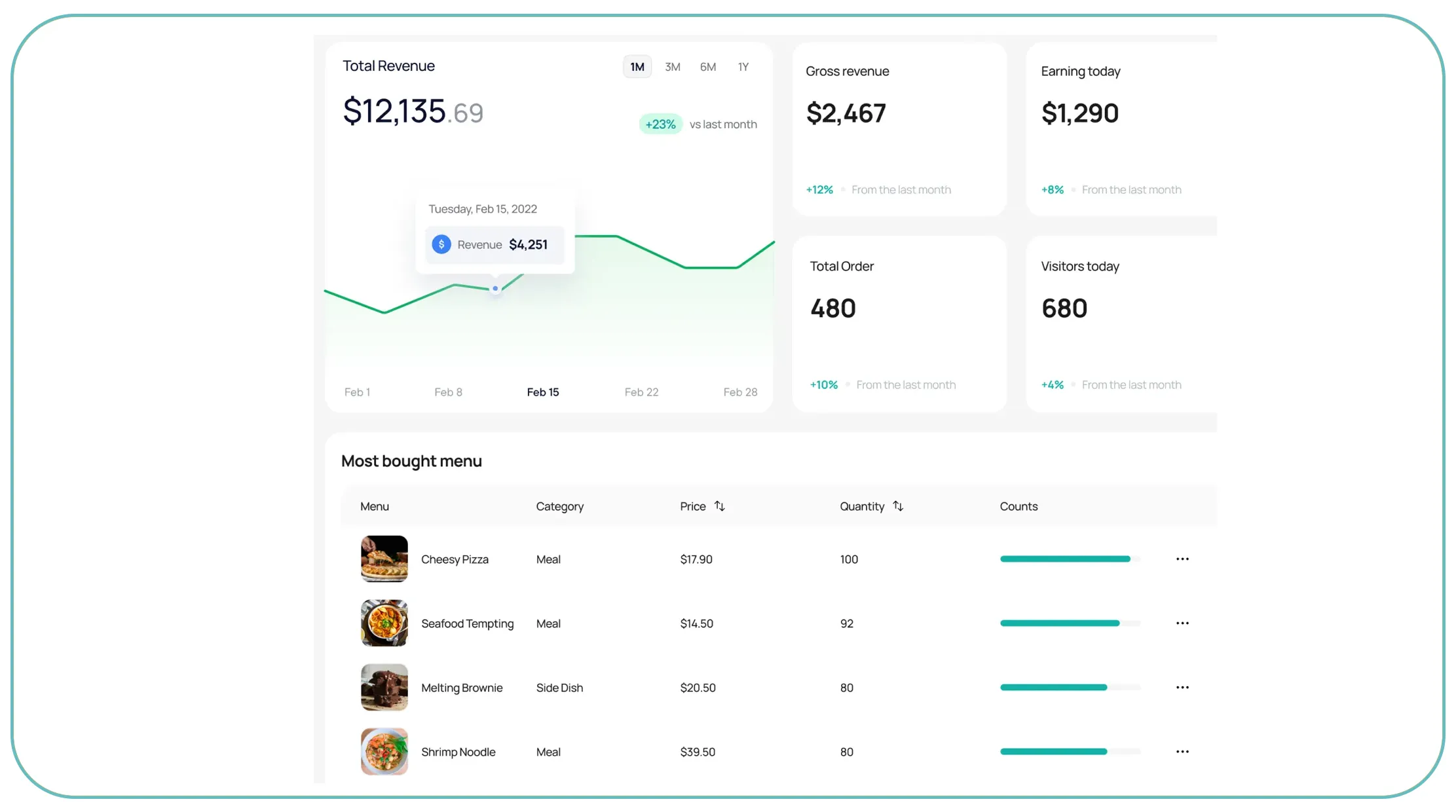Switch to the 6M time range
Viewport: 1456px width, 812px height.
(708, 67)
